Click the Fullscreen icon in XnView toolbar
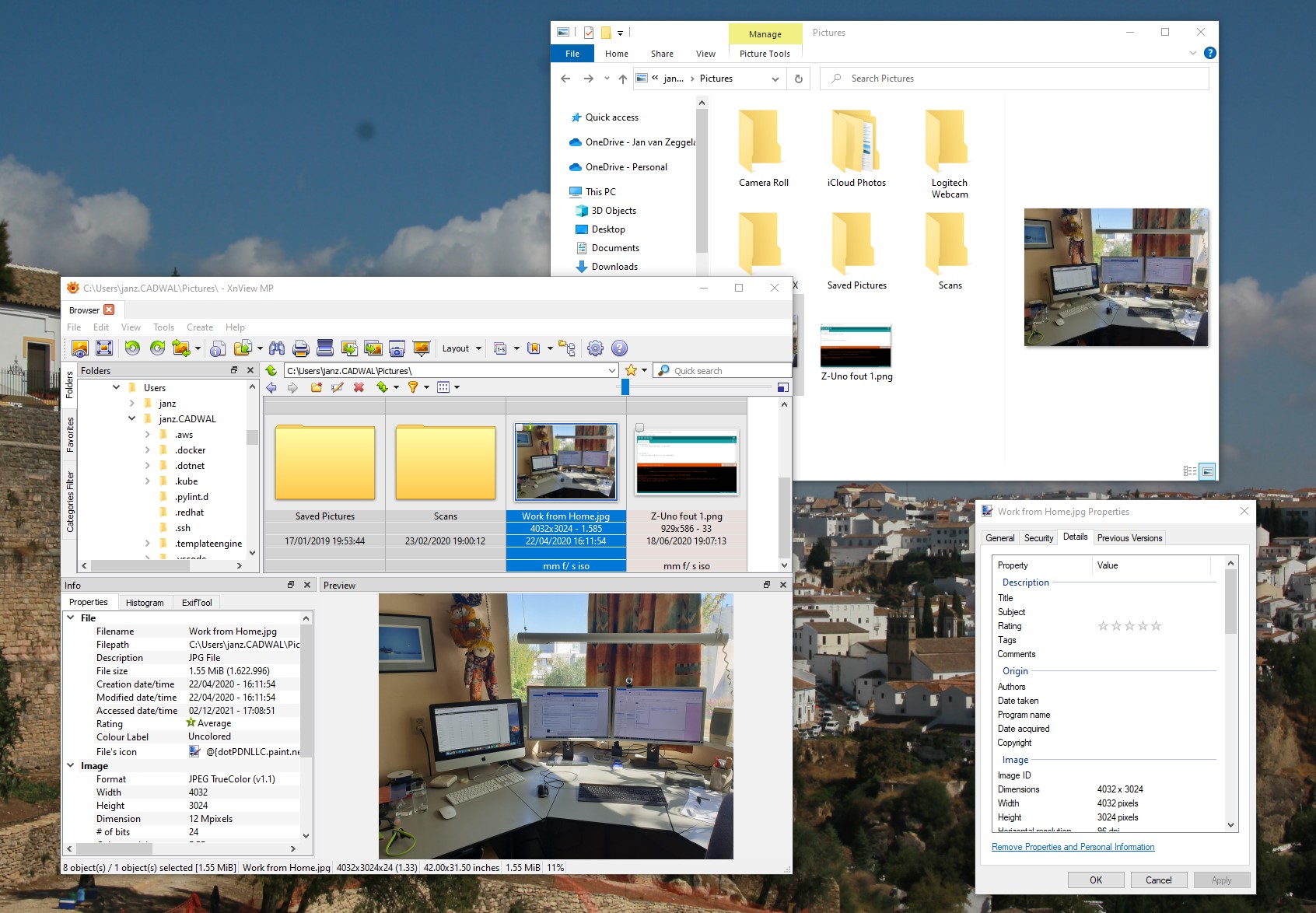This screenshot has height=913, width=1316. tap(104, 348)
